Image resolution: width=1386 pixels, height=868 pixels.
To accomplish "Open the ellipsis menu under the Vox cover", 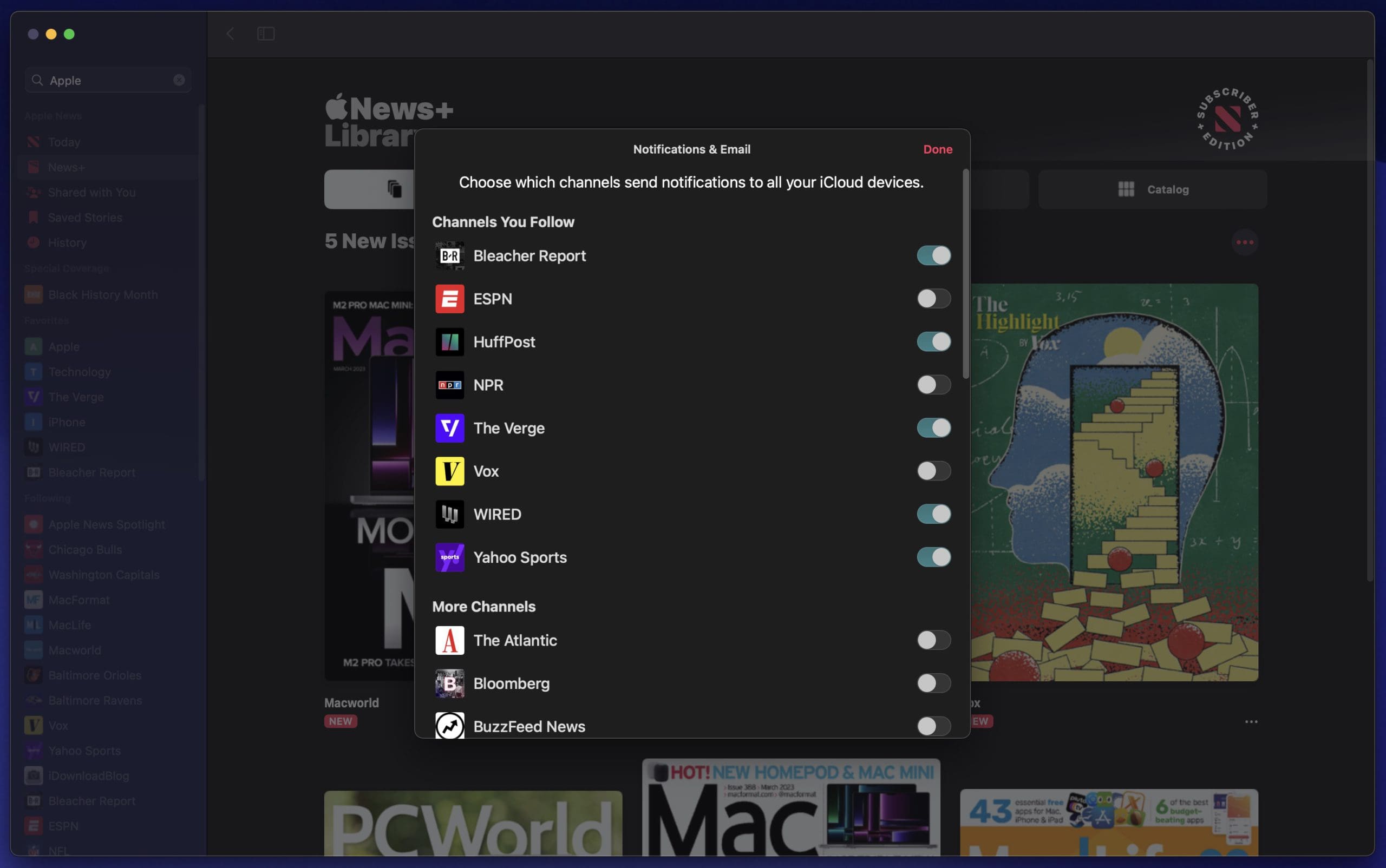I will [1251, 721].
